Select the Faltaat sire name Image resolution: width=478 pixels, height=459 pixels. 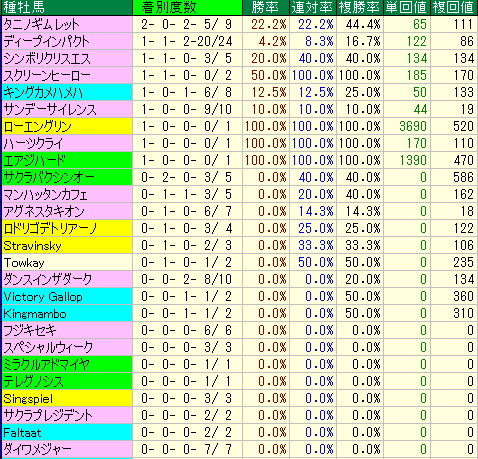[22, 433]
